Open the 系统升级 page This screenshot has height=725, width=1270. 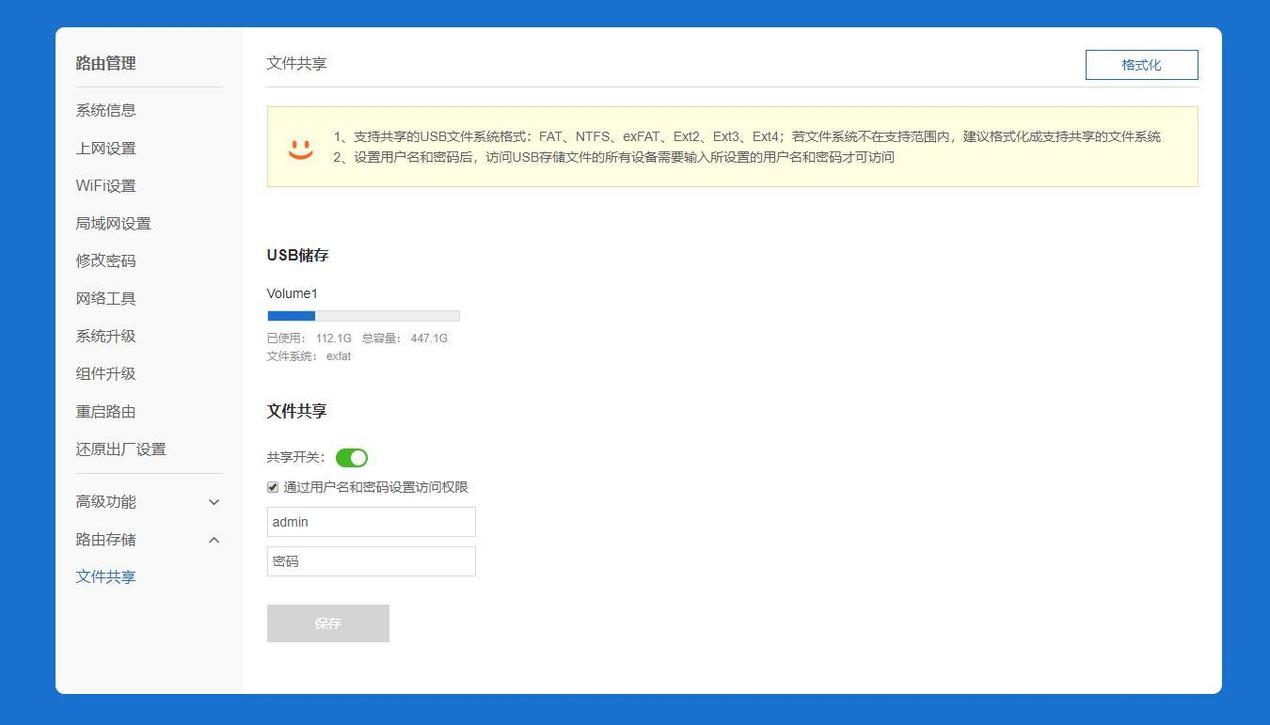105,336
